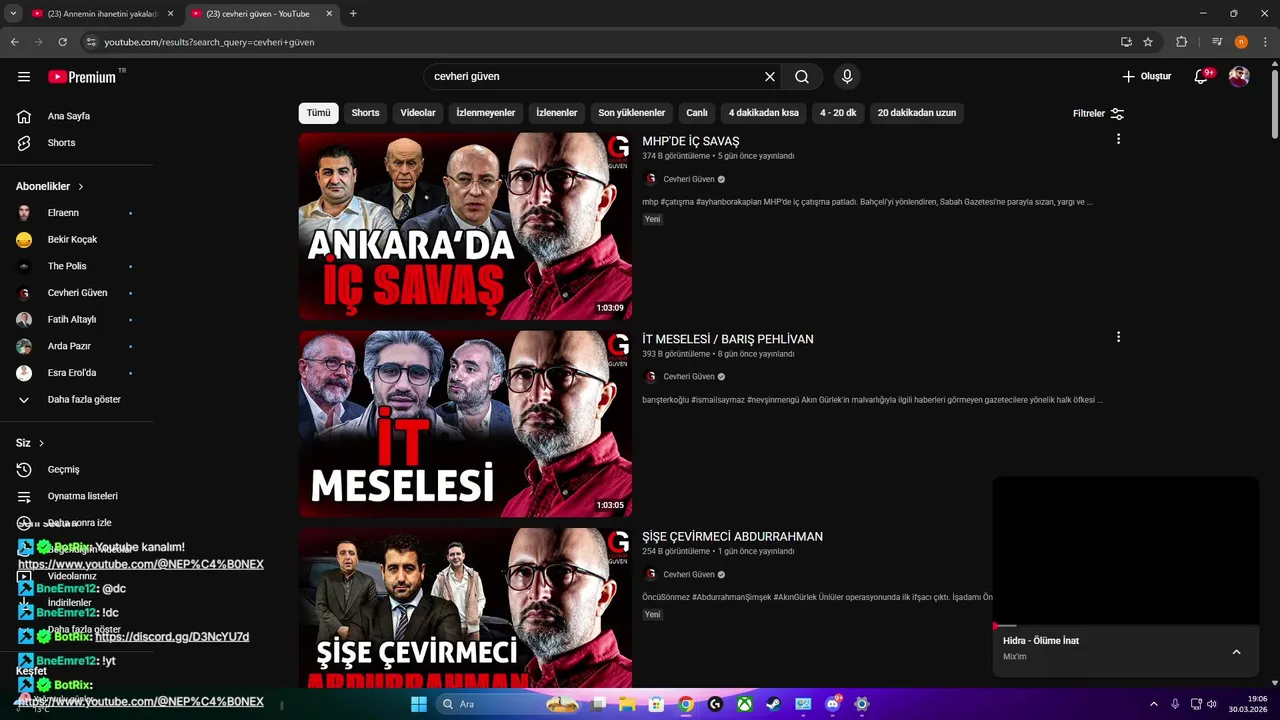Open more options for MHP'DE İÇ SAVAŞ
The width and height of the screenshot is (1280, 720).
click(1118, 139)
